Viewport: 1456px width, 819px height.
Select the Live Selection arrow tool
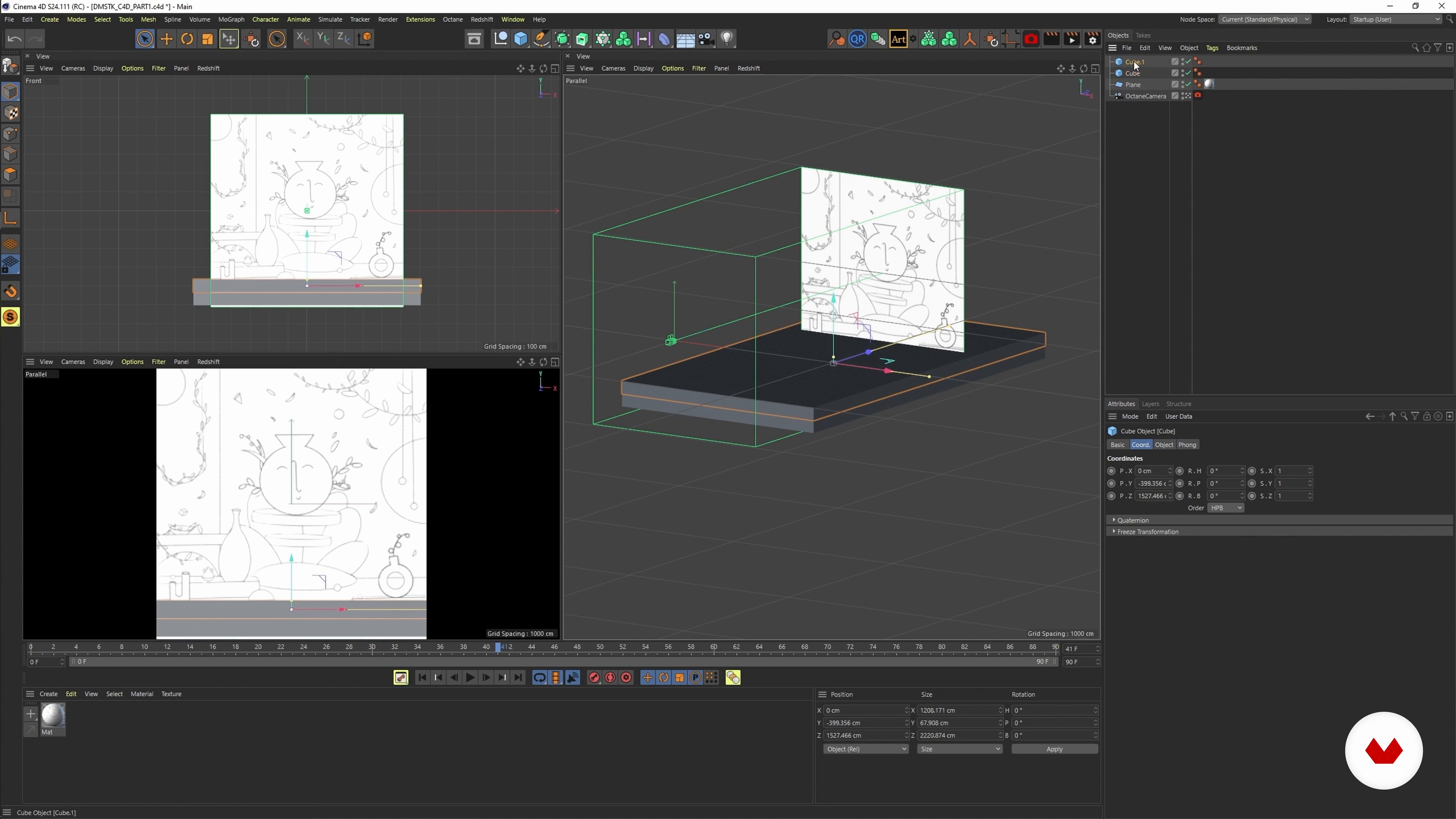pos(145,39)
